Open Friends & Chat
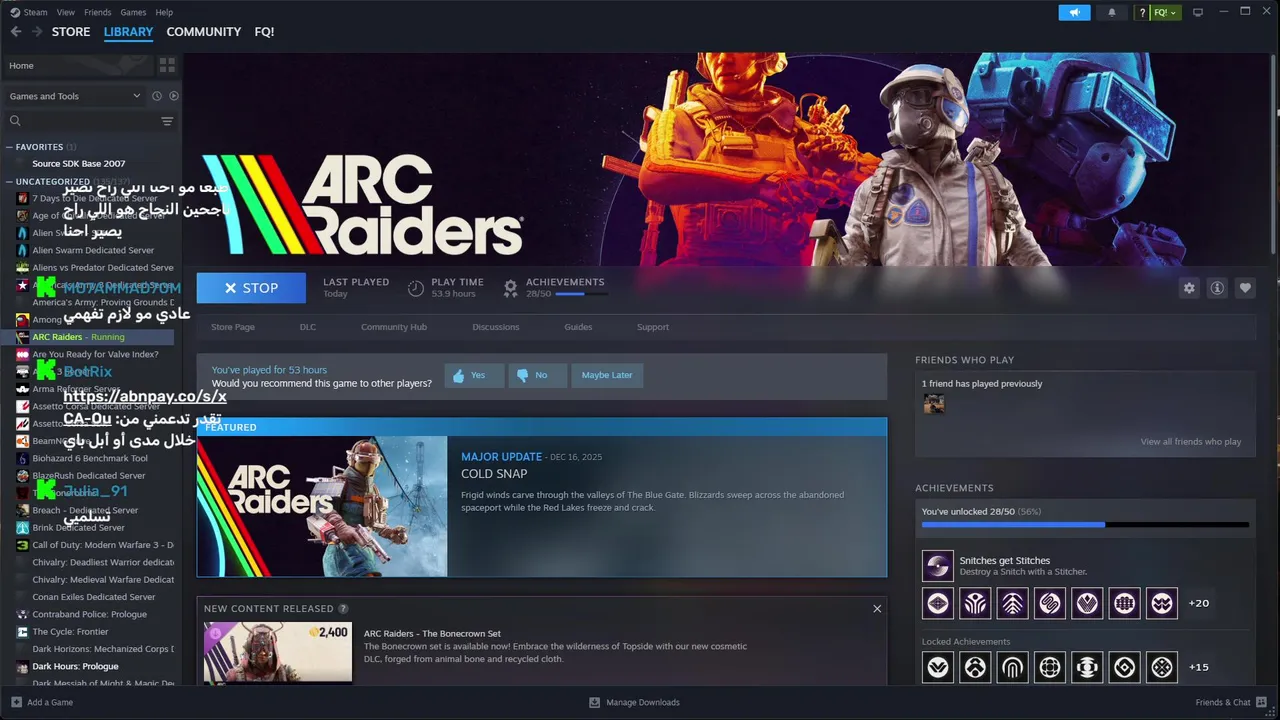The image size is (1280, 720). tap(1229, 702)
